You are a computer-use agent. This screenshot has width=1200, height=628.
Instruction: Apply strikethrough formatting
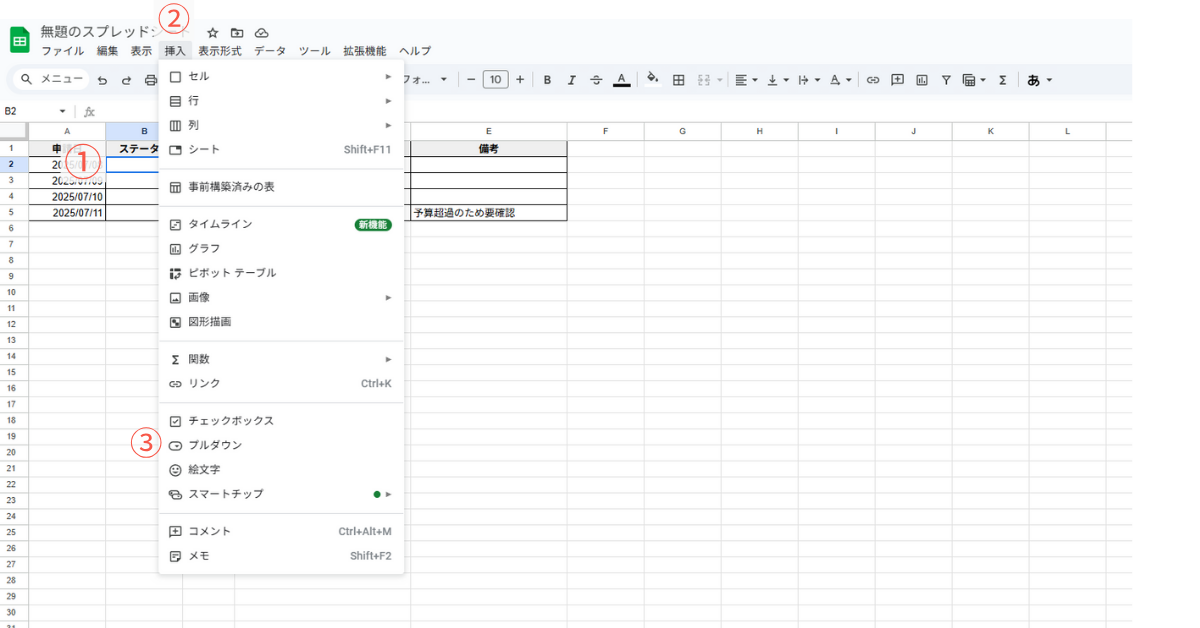pos(596,80)
